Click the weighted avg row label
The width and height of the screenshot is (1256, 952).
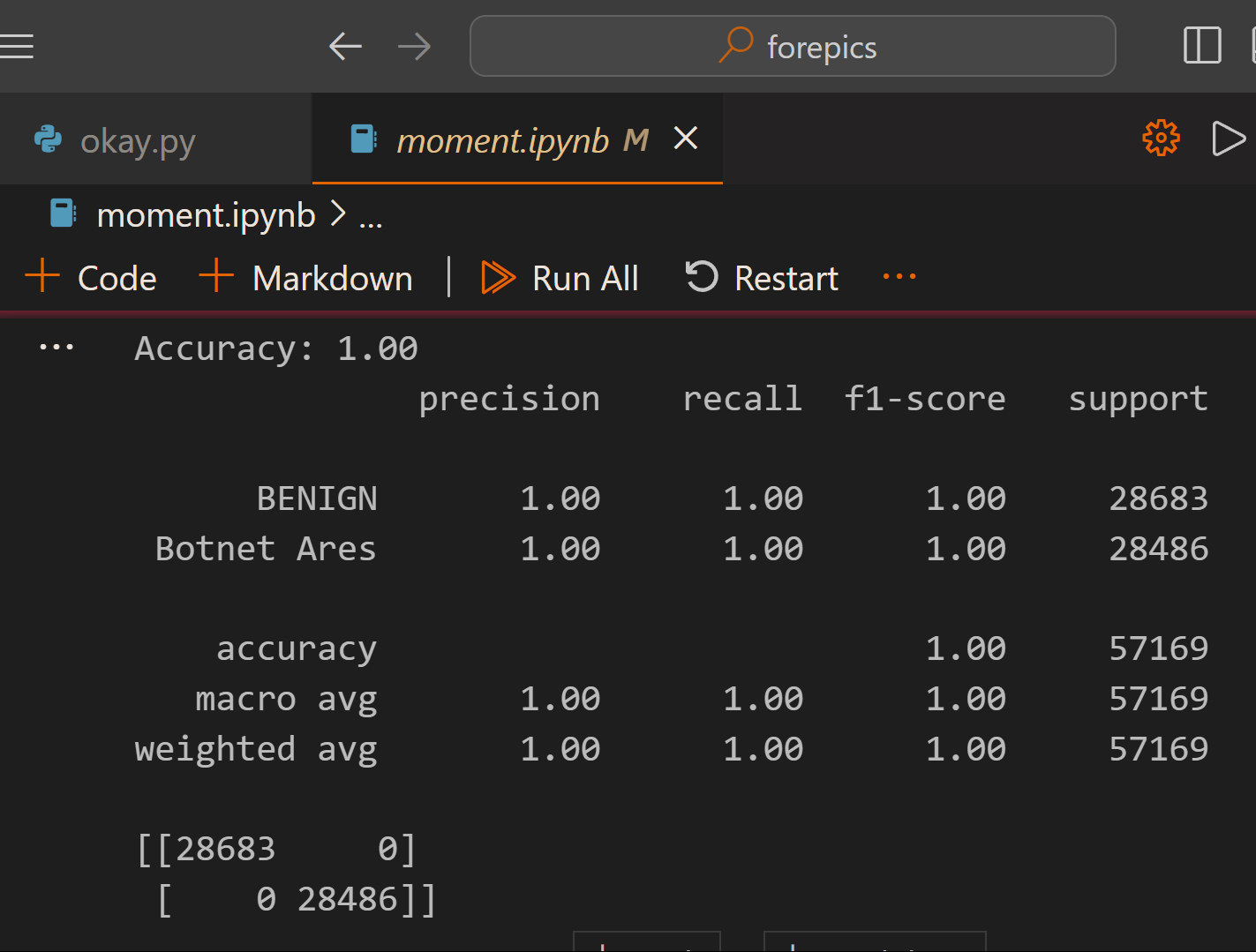(x=256, y=749)
